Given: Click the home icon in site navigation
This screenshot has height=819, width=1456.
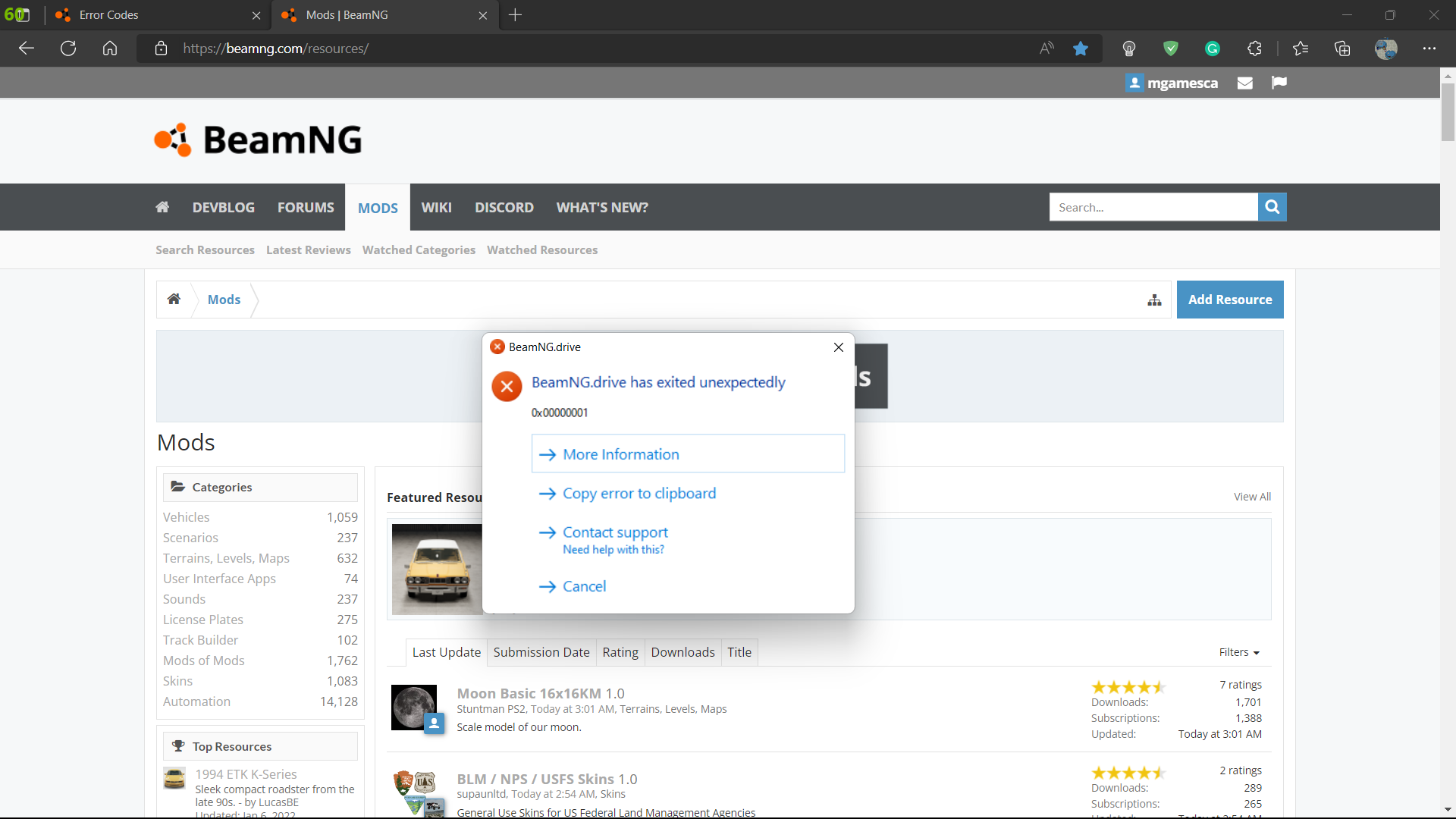Looking at the screenshot, I should click(x=162, y=207).
